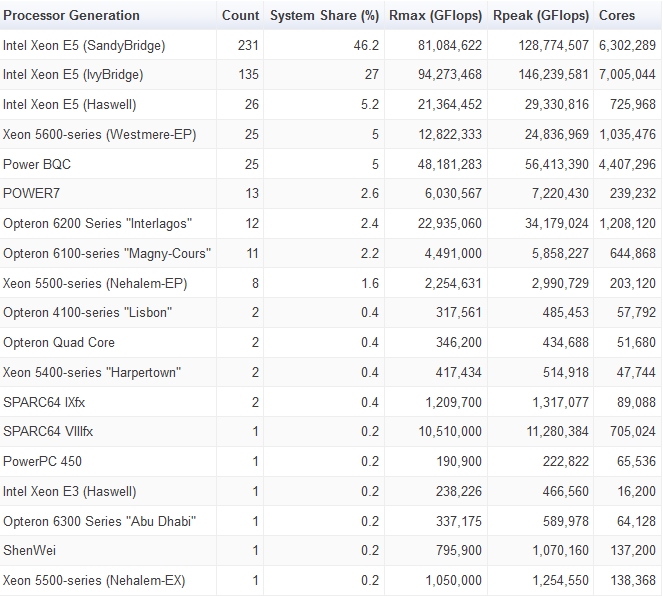Select Rpeak value 146,239,581
The image size is (663, 596).
tap(553, 75)
